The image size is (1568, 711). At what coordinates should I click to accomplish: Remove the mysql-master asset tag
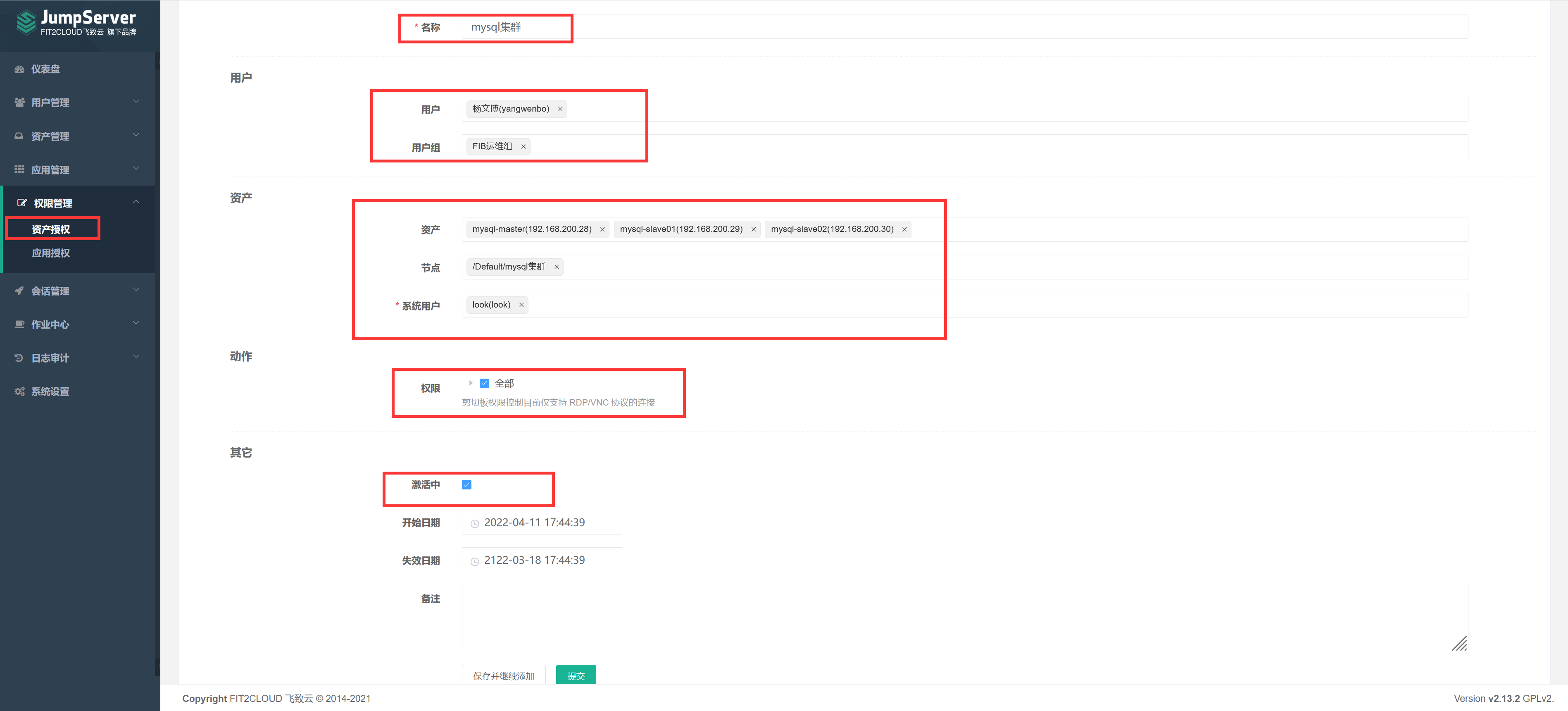602,229
